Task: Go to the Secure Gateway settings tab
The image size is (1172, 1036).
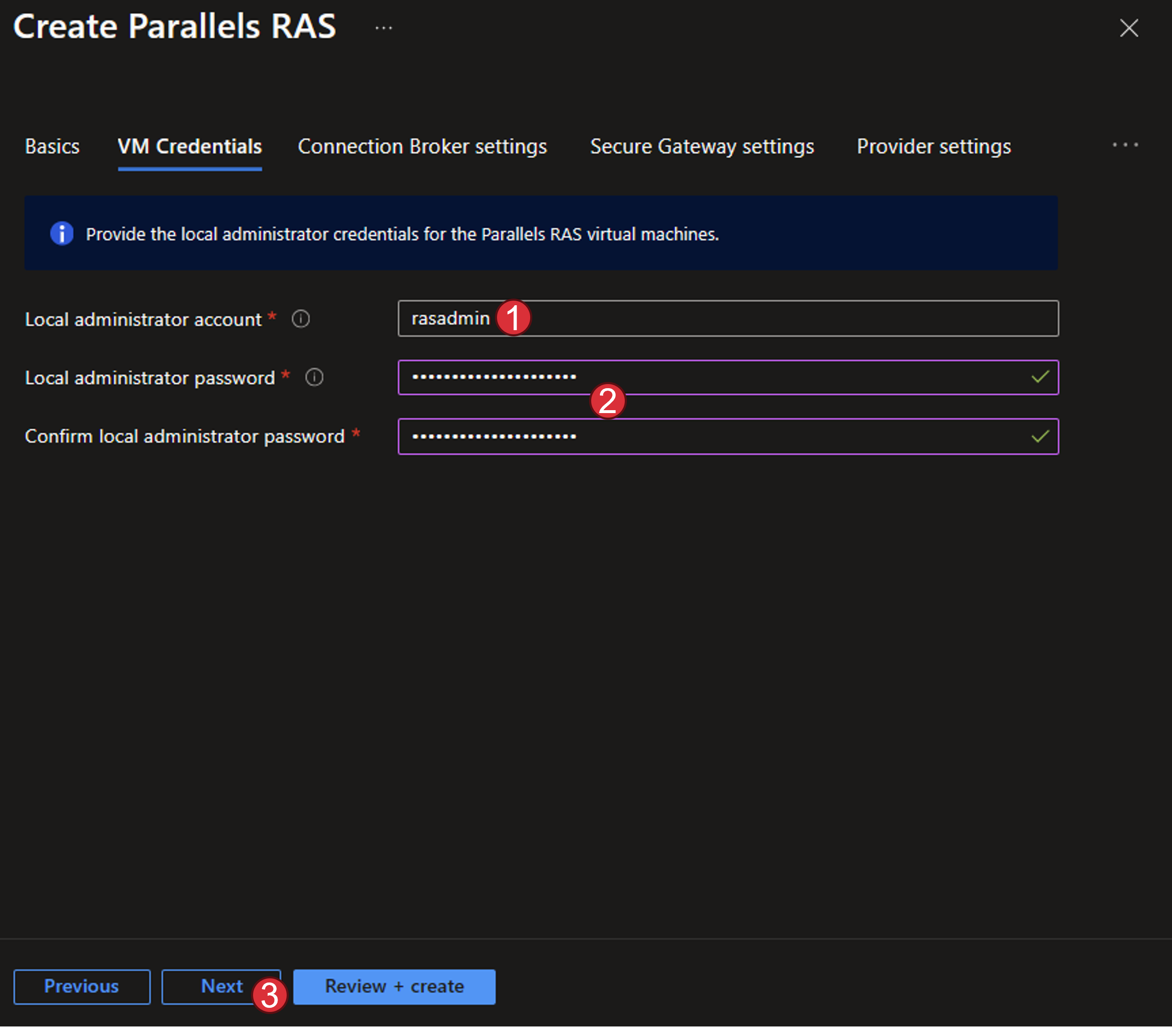Action: (702, 147)
